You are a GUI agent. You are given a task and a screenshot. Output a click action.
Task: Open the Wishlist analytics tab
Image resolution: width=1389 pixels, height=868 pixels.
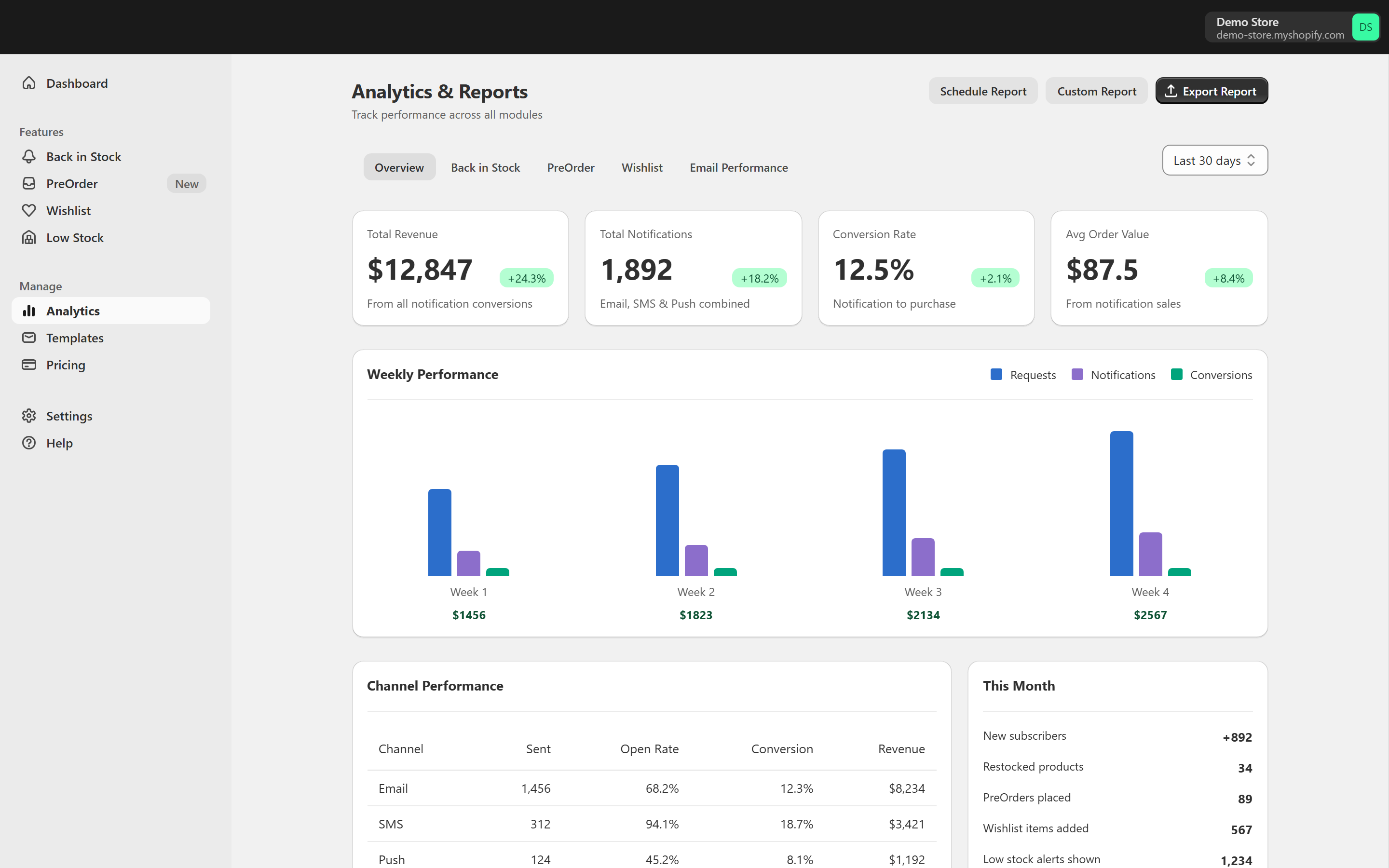pyautogui.click(x=642, y=167)
